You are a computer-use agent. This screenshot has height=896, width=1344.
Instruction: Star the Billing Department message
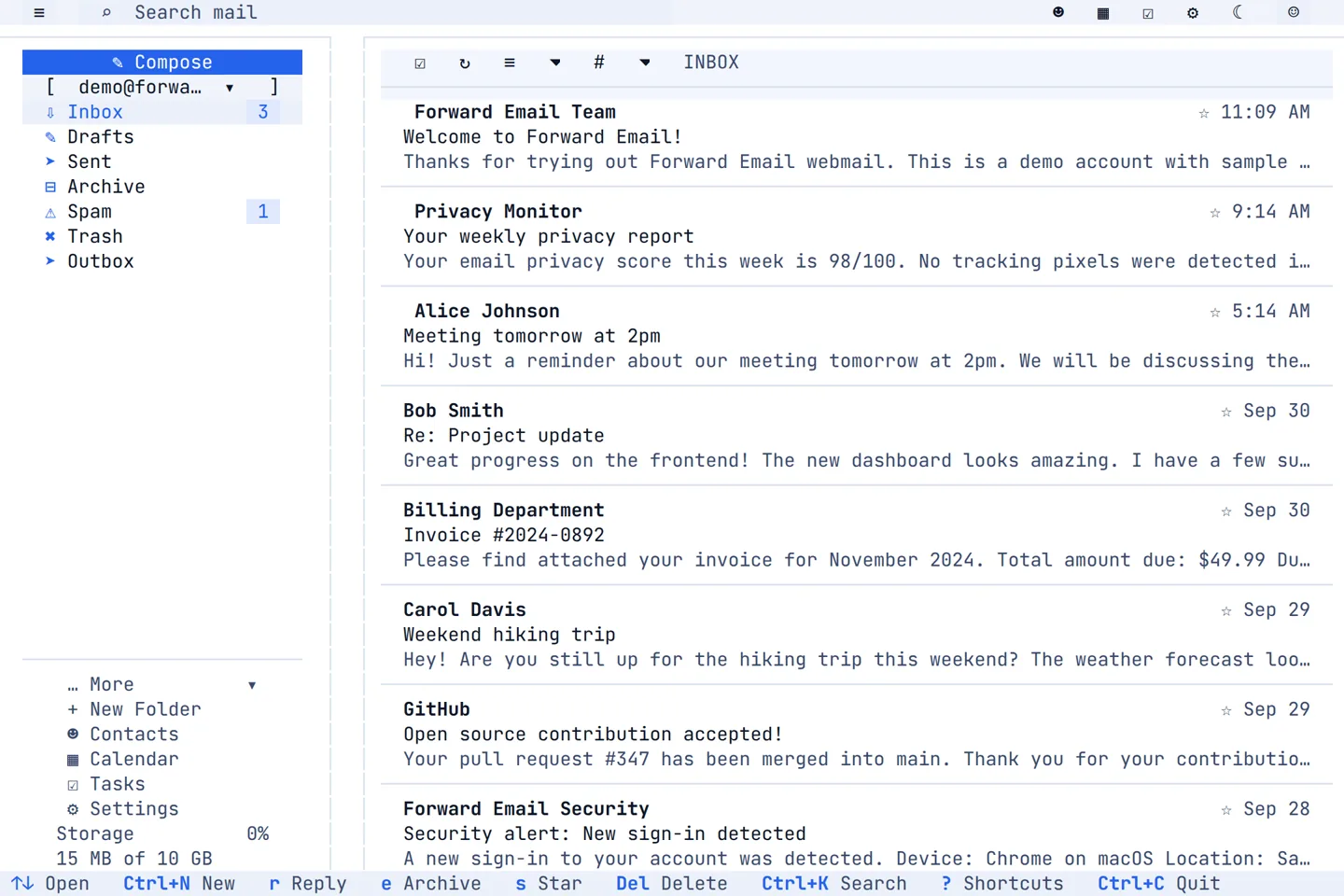point(1226,511)
